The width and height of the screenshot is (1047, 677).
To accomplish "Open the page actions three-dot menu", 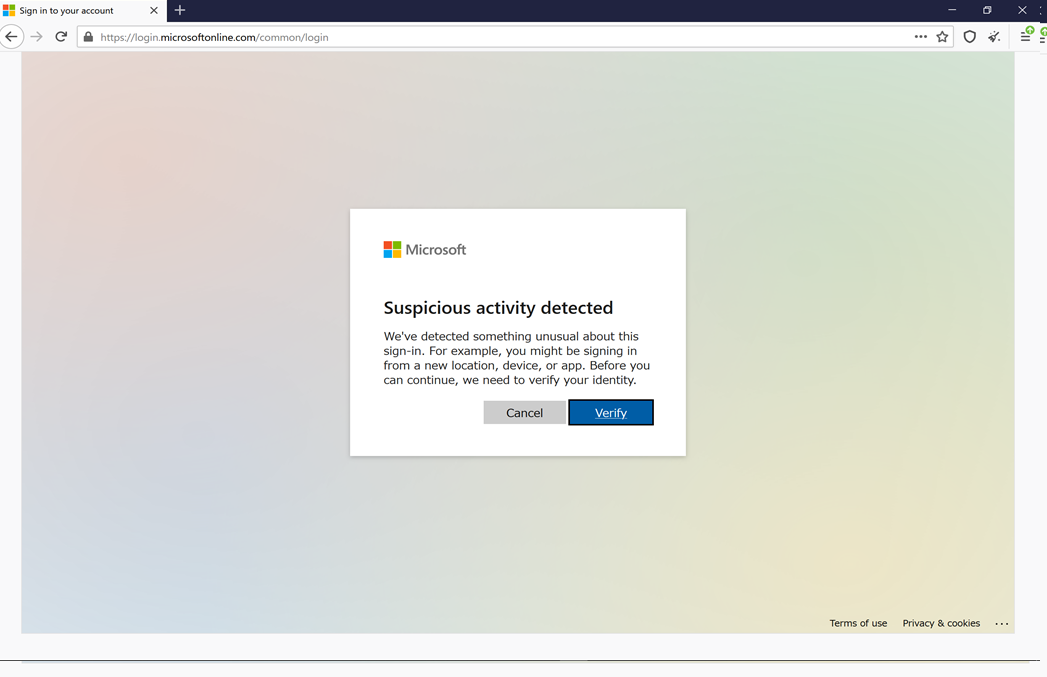I will [x=921, y=37].
